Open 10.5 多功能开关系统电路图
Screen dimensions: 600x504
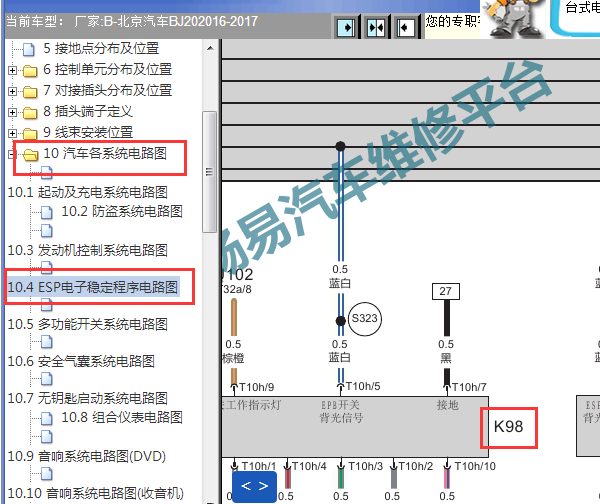coord(88,325)
